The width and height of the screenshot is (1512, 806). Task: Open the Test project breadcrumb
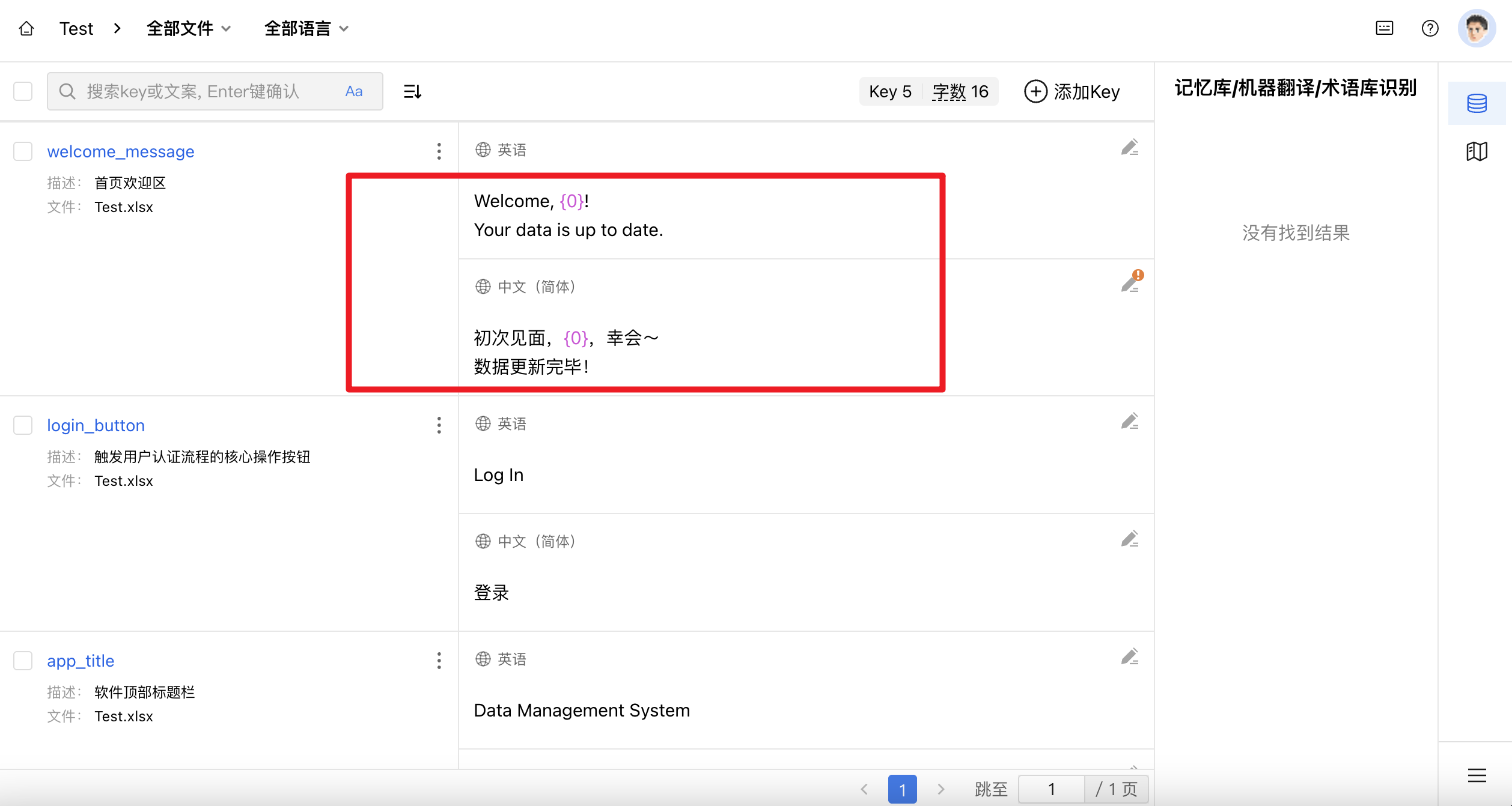[x=76, y=28]
